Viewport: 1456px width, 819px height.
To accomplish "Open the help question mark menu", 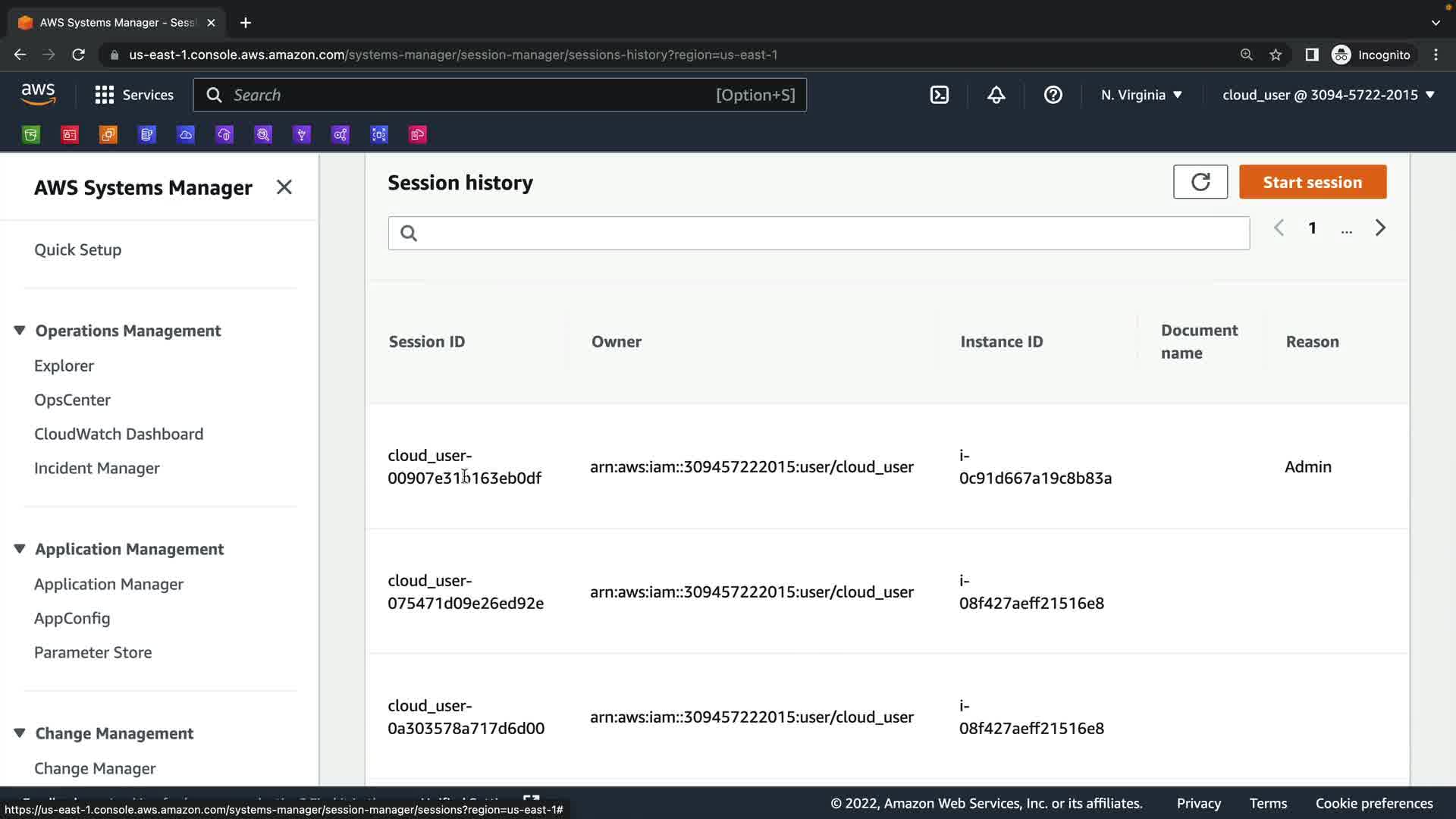I will [1053, 95].
